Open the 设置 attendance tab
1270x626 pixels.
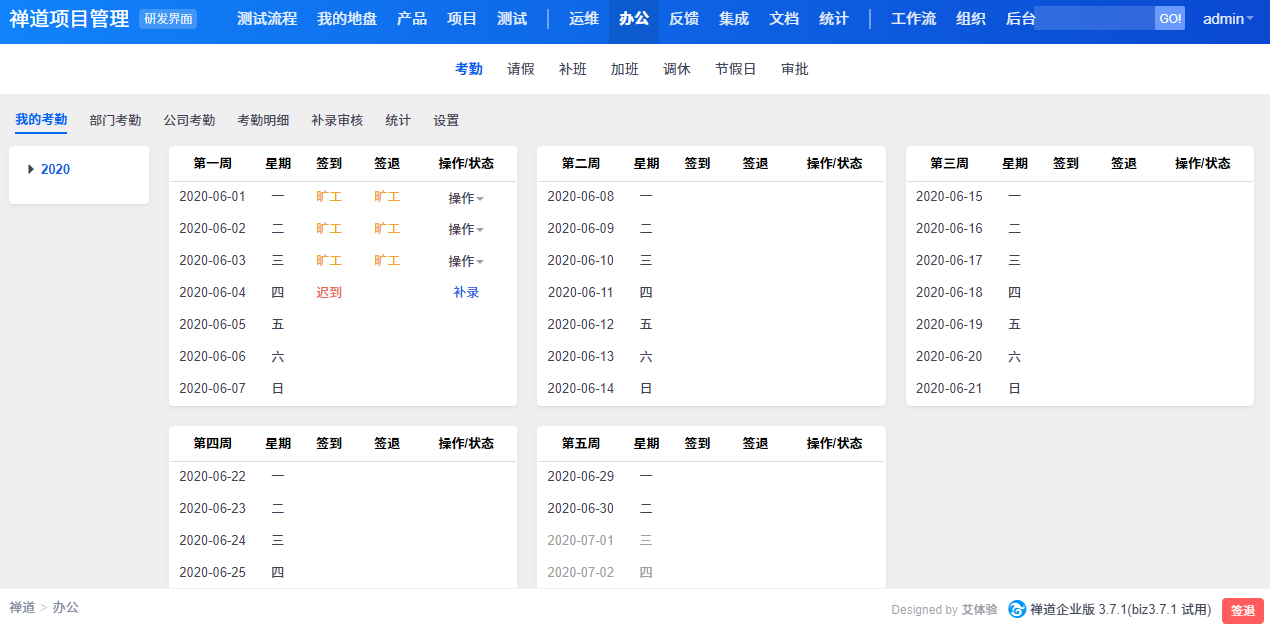click(x=446, y=120)
